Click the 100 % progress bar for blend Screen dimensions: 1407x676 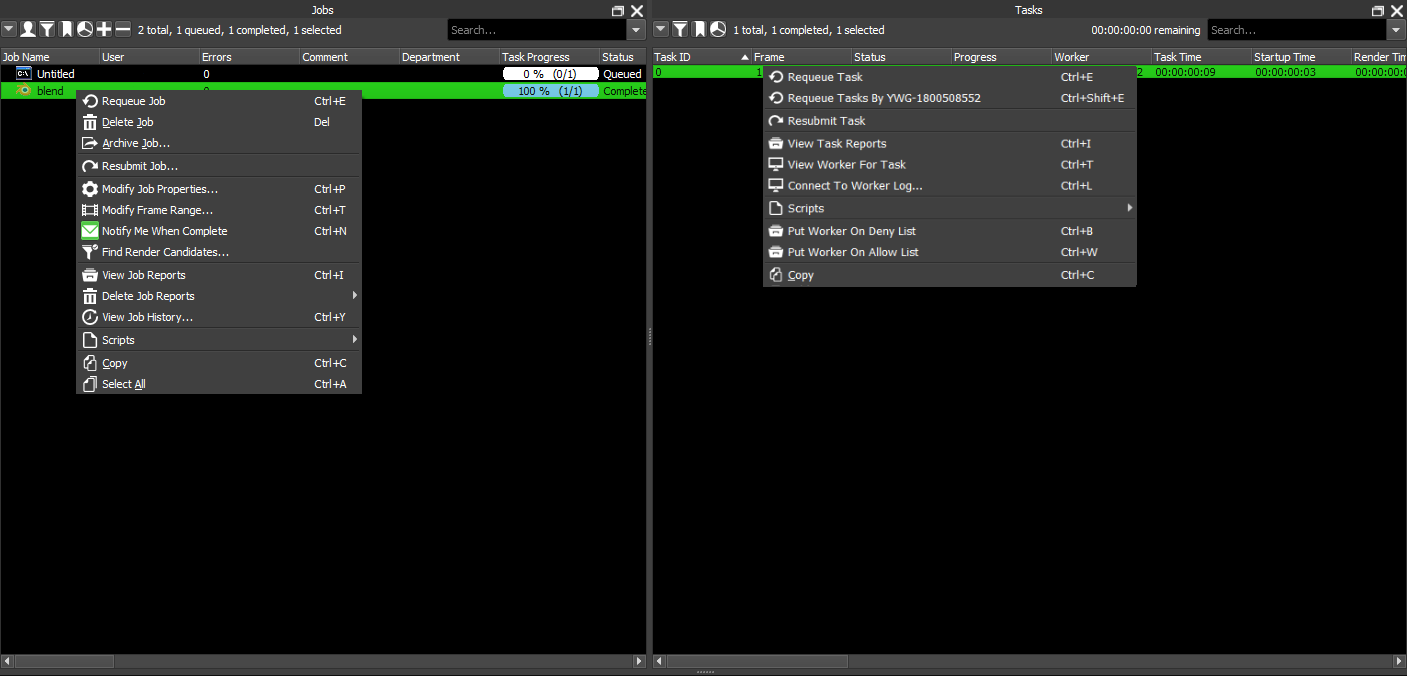click(550, 91)
